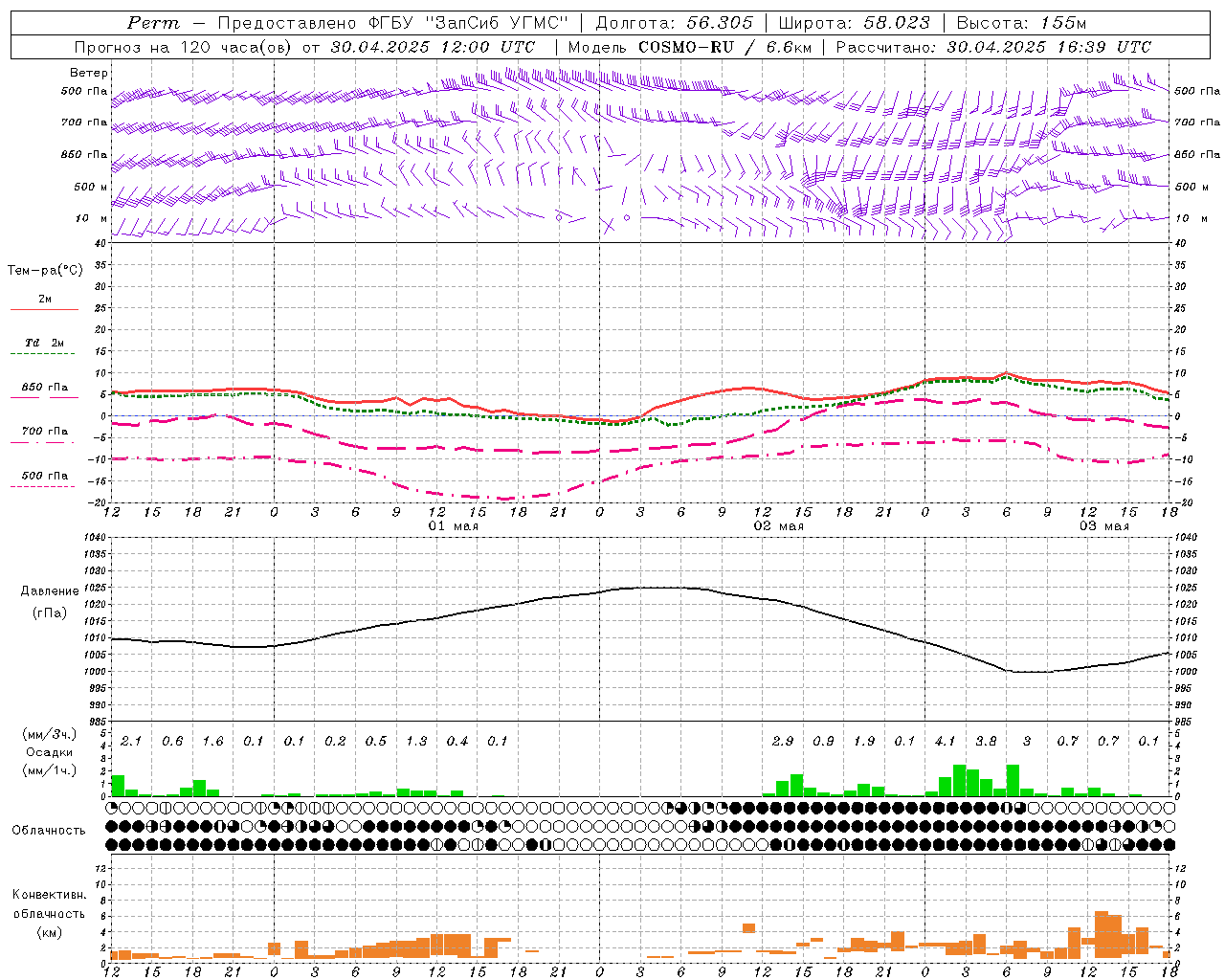This screenshot has width=1225, height=980.
Task: Click the '02 мая' date label
Action: (x=778, y=526)
